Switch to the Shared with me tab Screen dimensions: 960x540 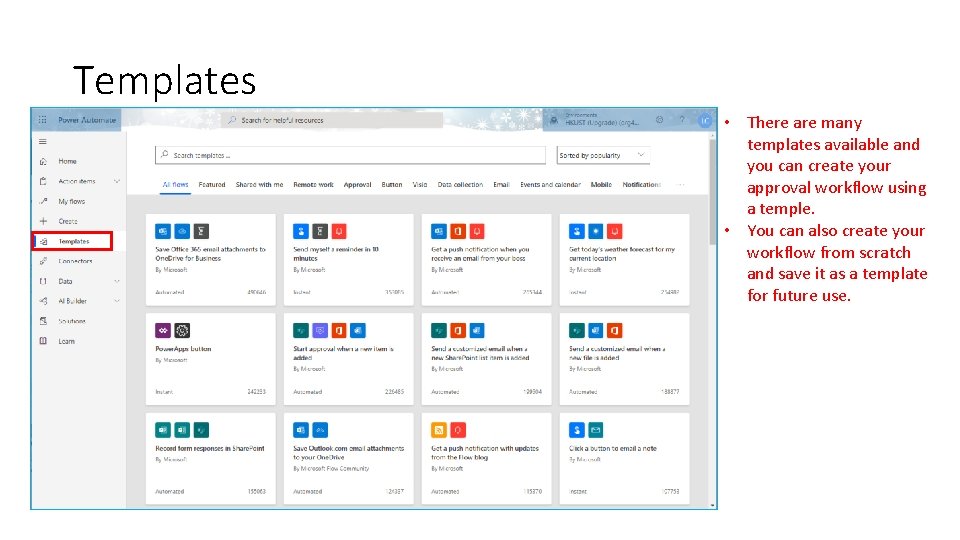[x=260, y=184]
